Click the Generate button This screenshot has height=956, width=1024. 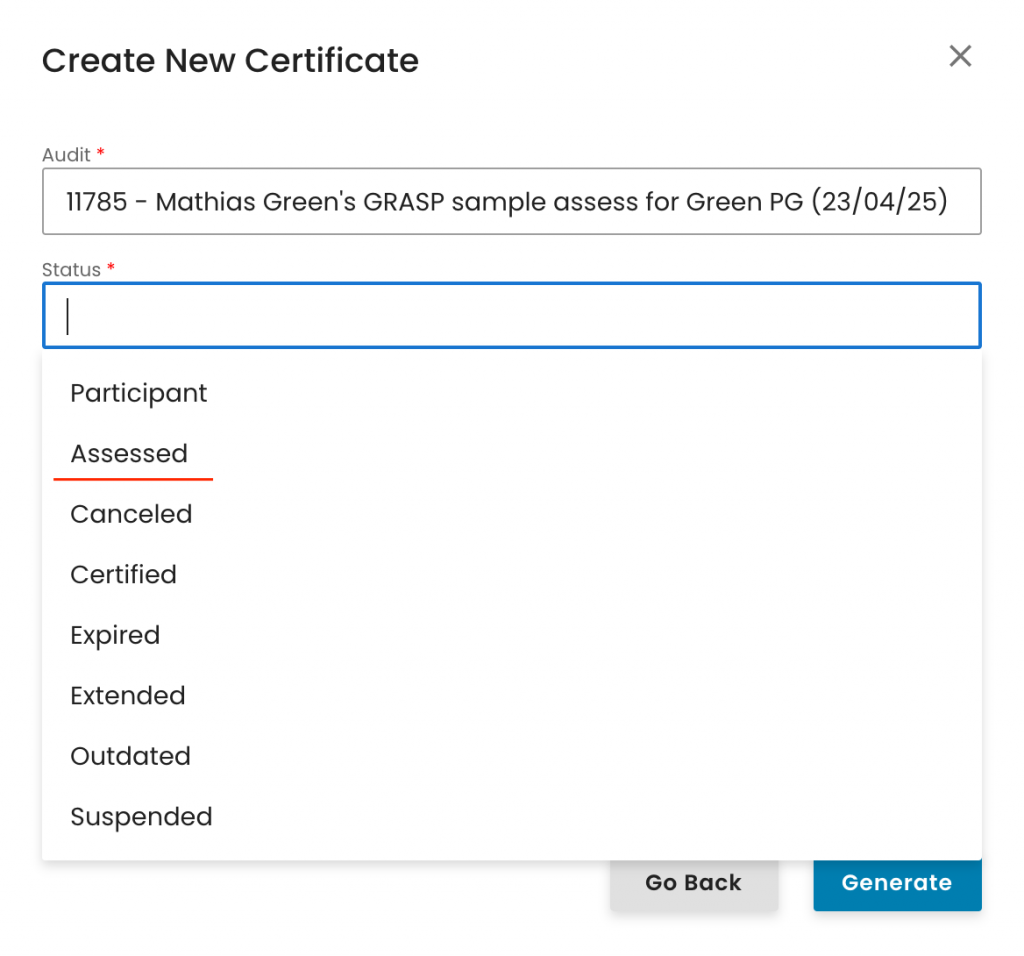pos(896,883)
